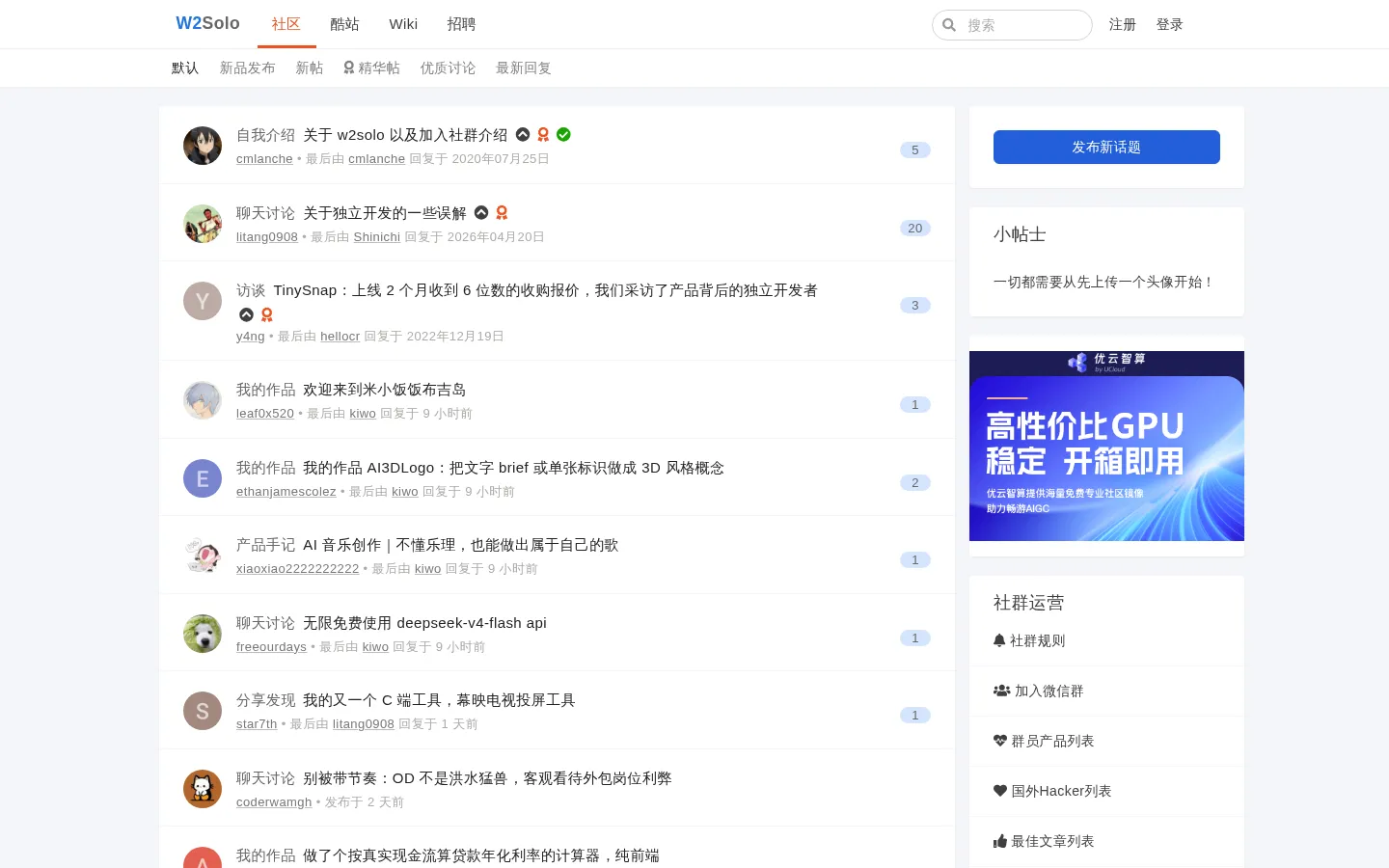Focus the 搜索 search field

[x=1012, y=25]
